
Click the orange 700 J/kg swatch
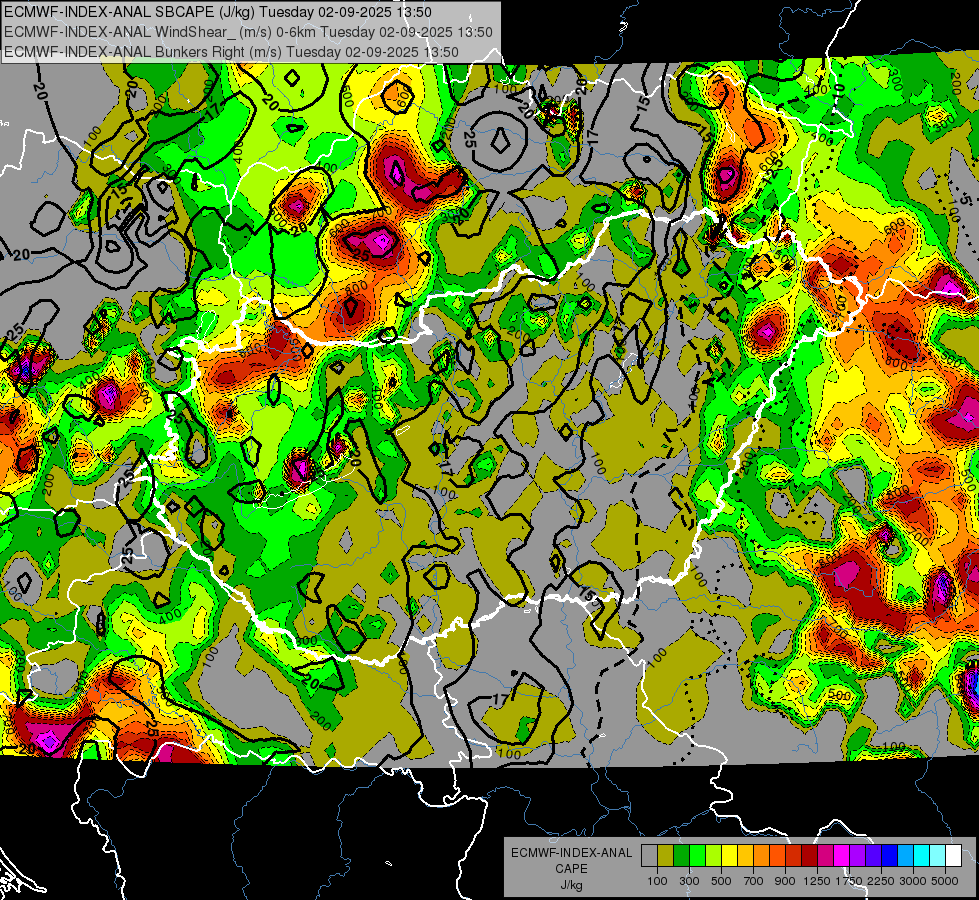(x=761, y=856)
